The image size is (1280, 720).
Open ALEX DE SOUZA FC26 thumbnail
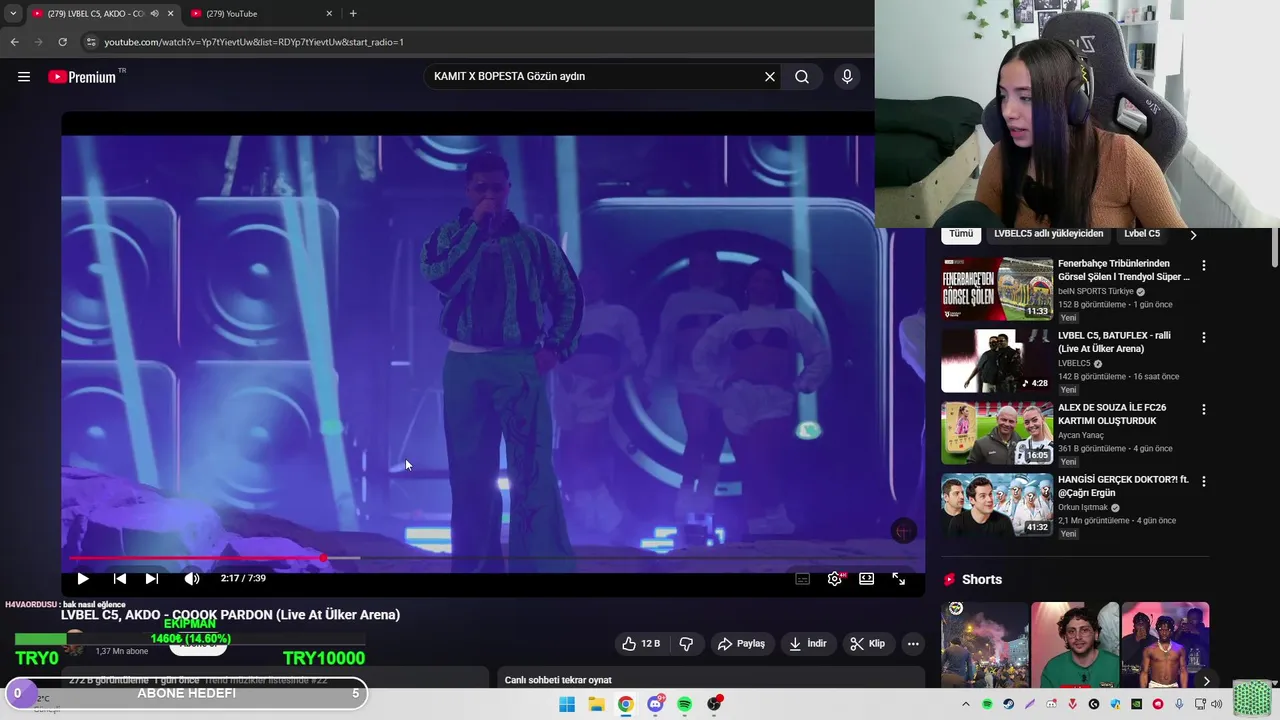point(997,433)
